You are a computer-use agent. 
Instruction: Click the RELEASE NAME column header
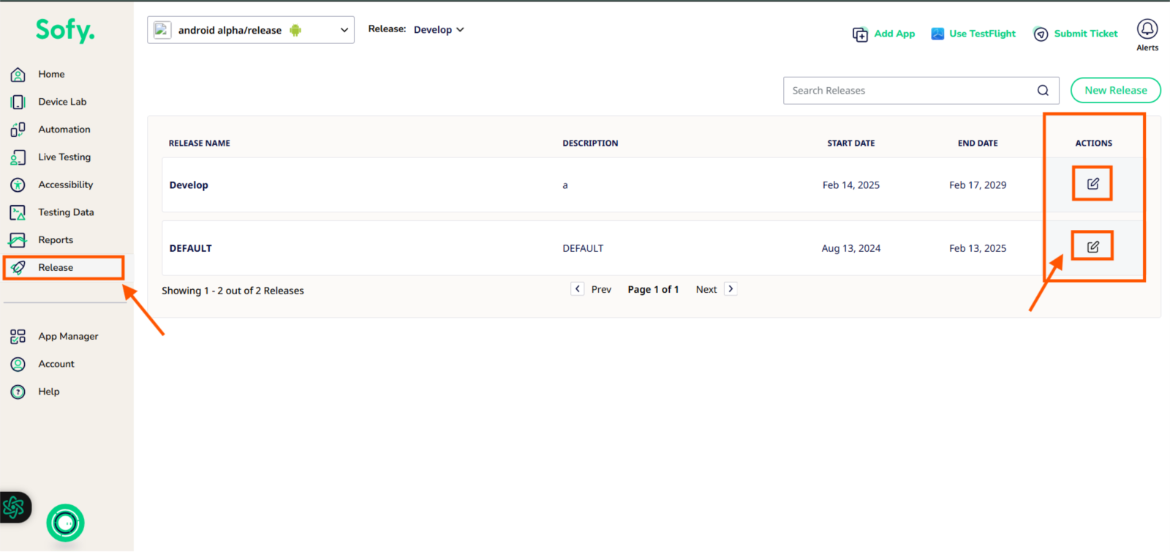[x=199, y=143]
